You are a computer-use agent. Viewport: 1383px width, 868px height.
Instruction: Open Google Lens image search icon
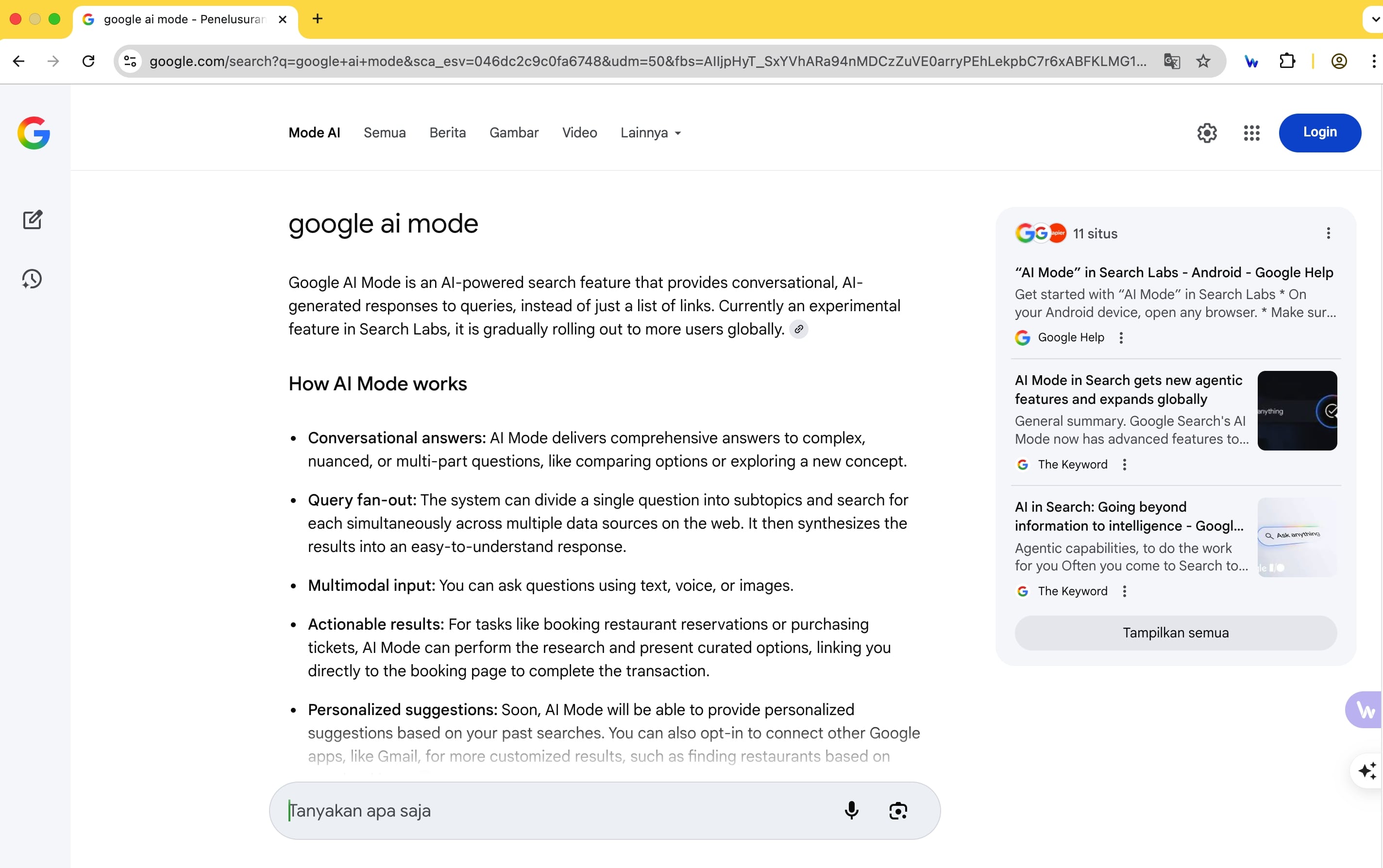click(x=898, y=810)
